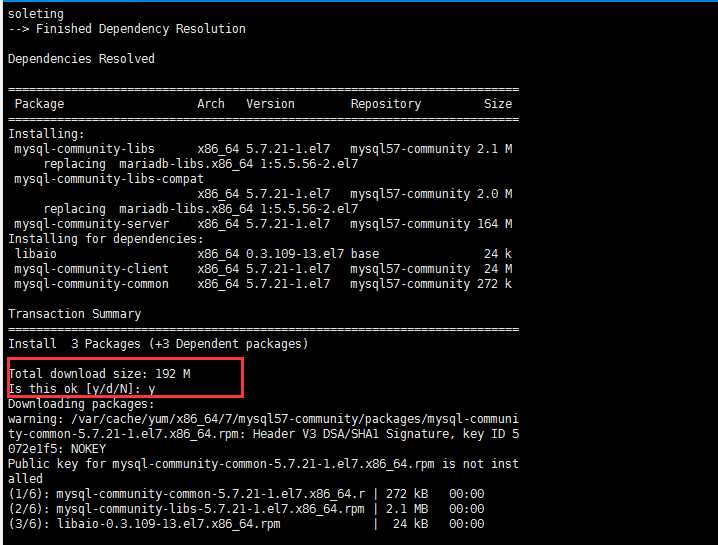This screenshot has width=718, height=545.
Task: Click 'Installing for dependencies:' label
Action: tap(106, 239)
